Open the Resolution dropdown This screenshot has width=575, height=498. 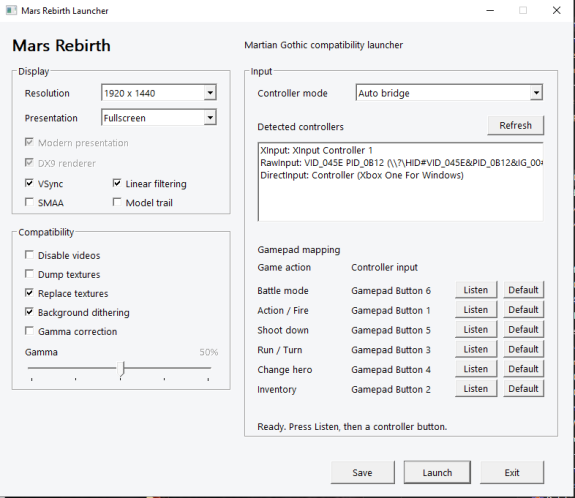tap(159, 93)
